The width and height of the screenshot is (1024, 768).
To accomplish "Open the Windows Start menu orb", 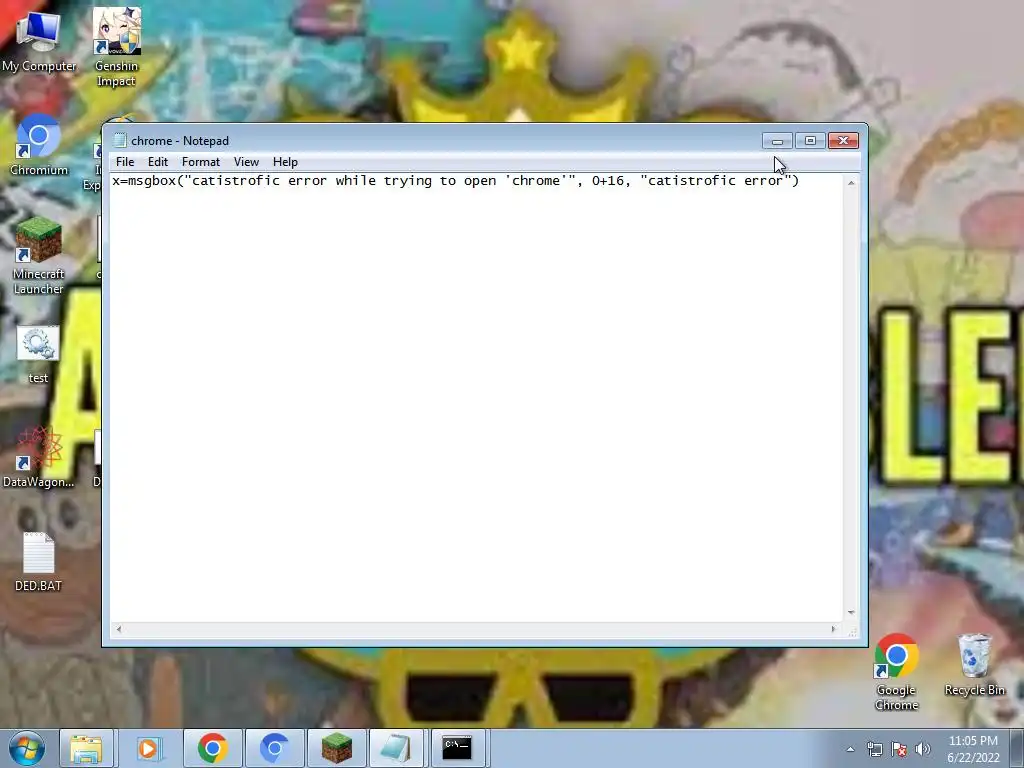I will tap(27, 748).
